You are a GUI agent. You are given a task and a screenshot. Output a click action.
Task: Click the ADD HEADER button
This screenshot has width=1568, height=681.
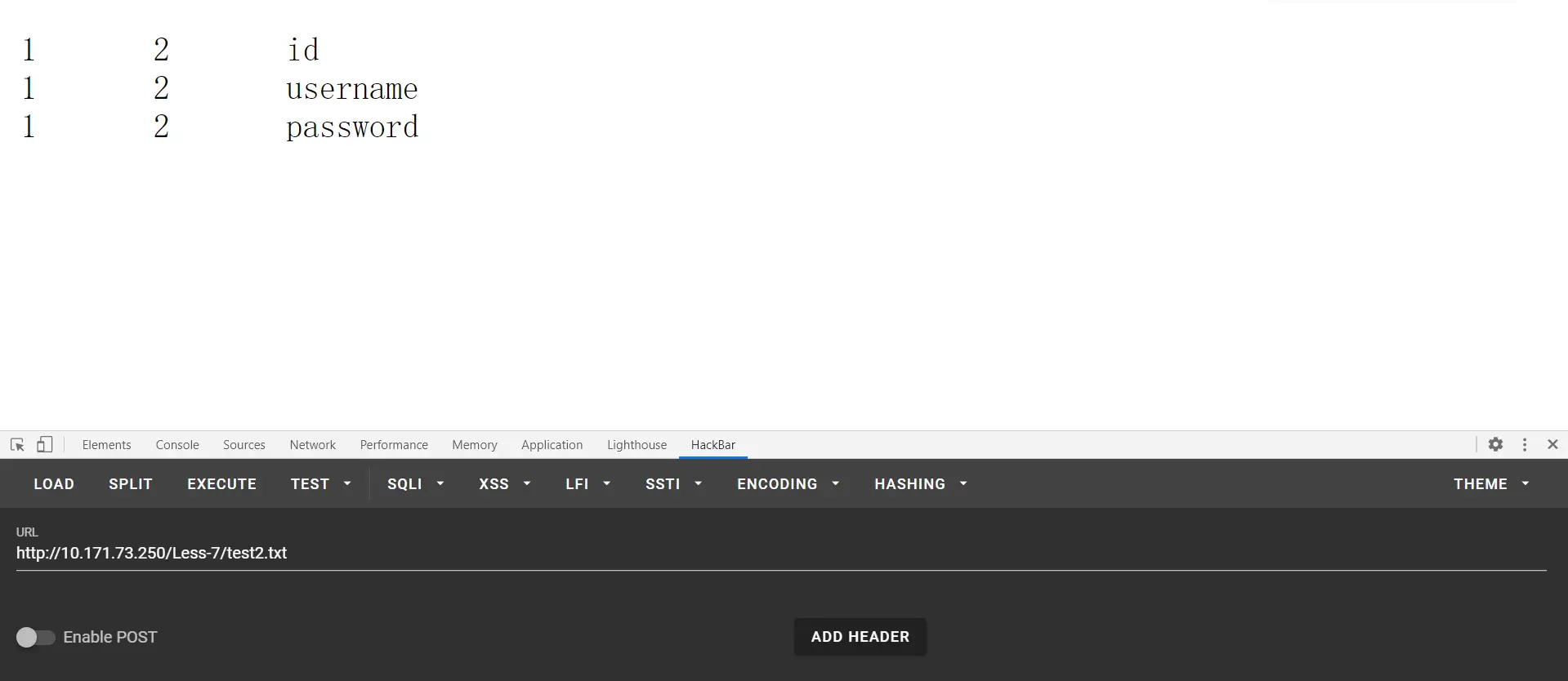[x=860, y=637]
